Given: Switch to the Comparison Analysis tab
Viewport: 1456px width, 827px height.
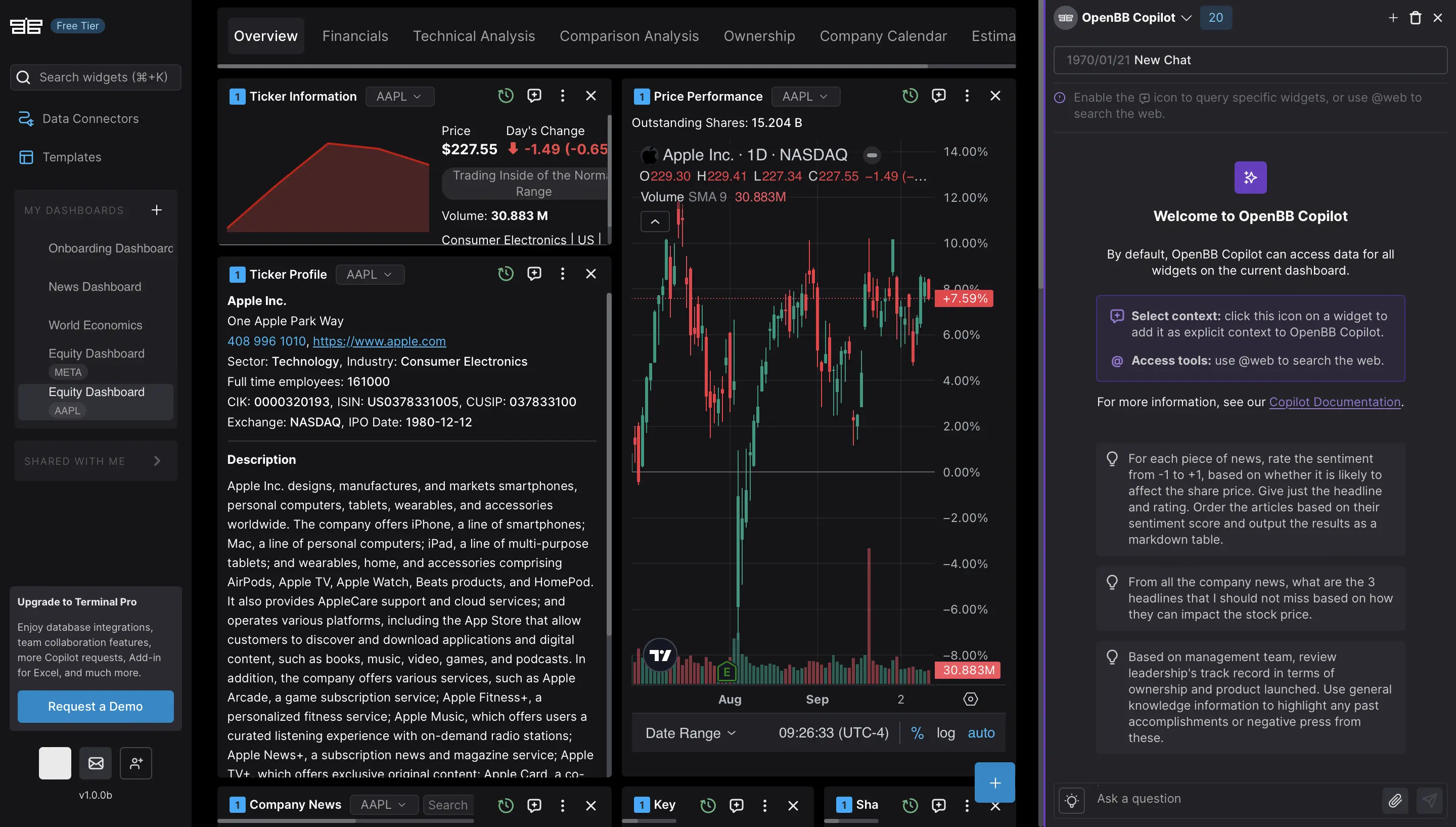Looking at the screenshot, I should 629,36.
